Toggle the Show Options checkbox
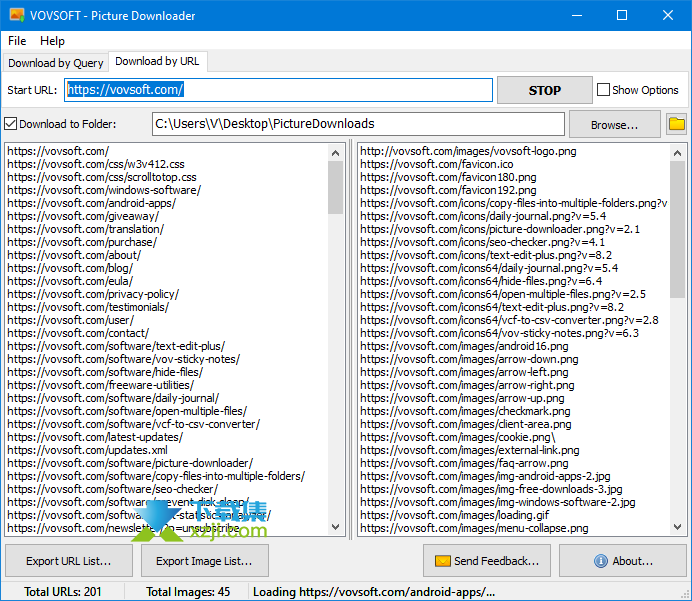Viewport: 692px width, 601px height. point(603,90)
